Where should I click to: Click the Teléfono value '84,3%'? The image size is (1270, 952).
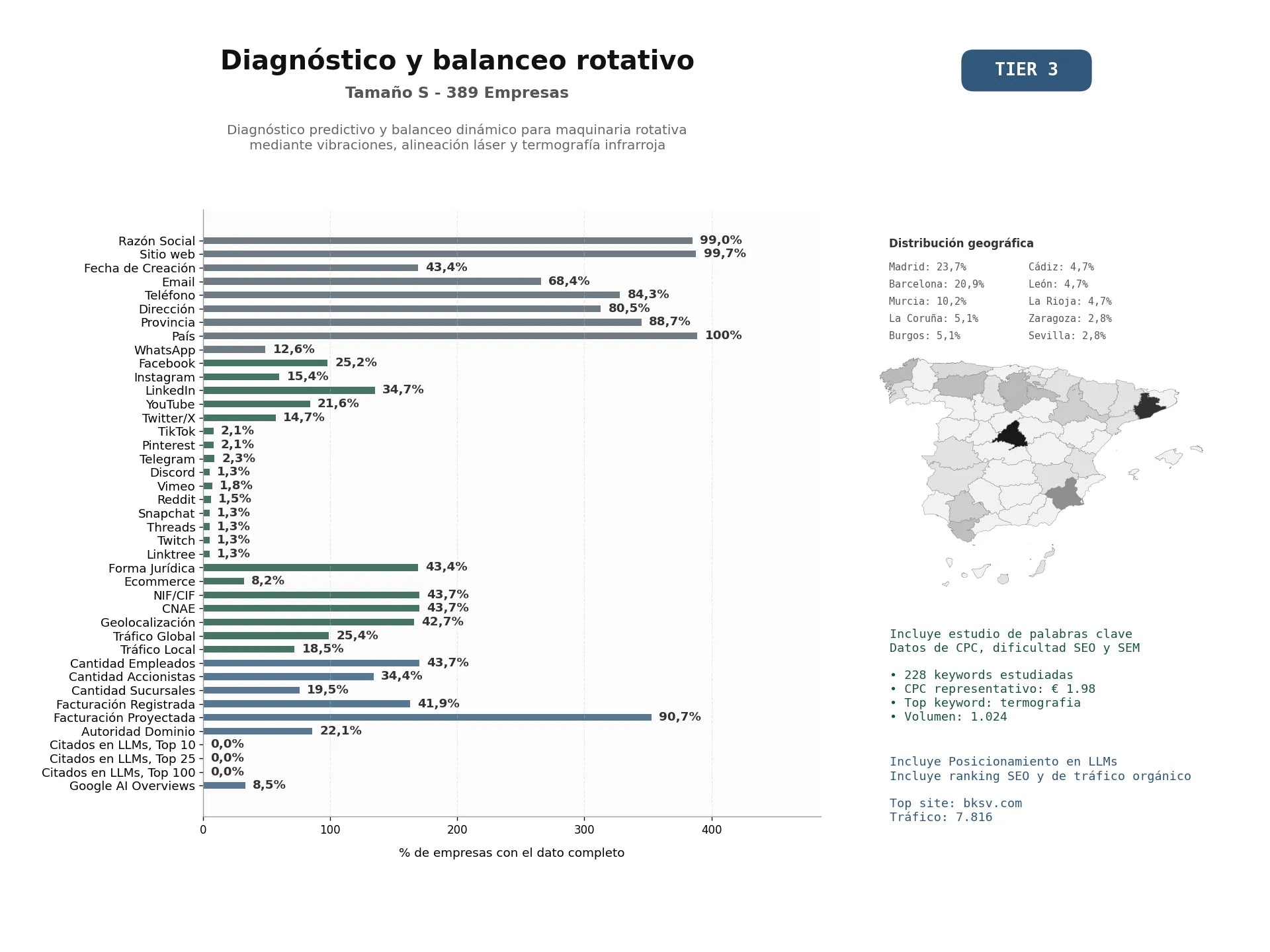coord(648,294)
